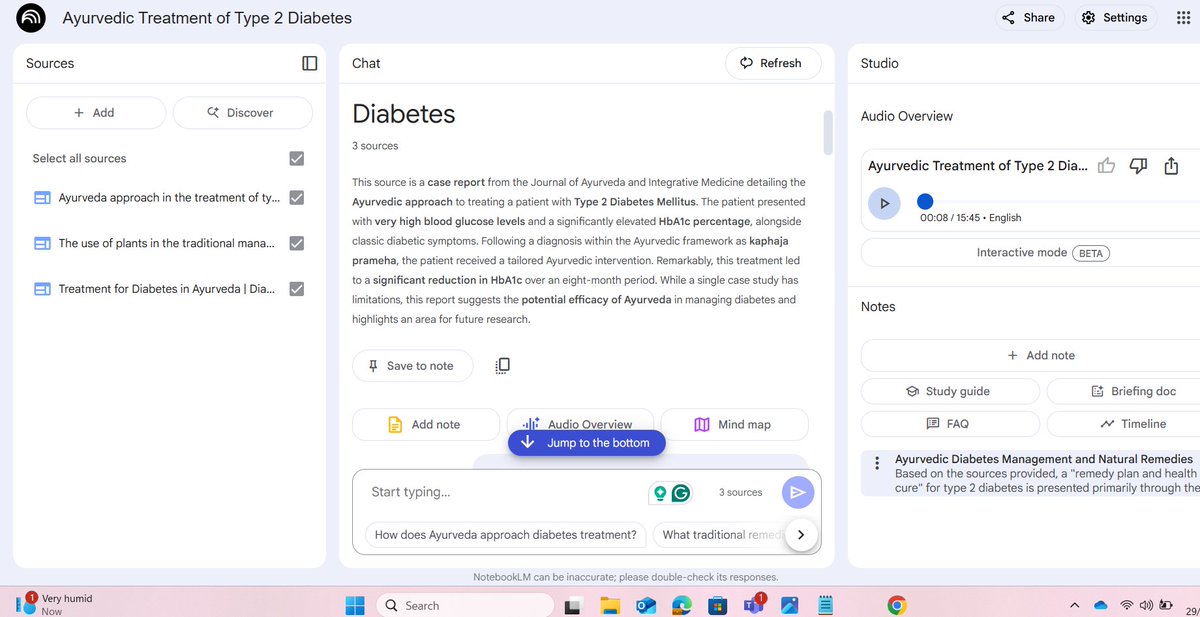This screenshot has height=617, width=1200.
Task: Give thumbs up to audio overview
Action: (x=1106, y=166)
